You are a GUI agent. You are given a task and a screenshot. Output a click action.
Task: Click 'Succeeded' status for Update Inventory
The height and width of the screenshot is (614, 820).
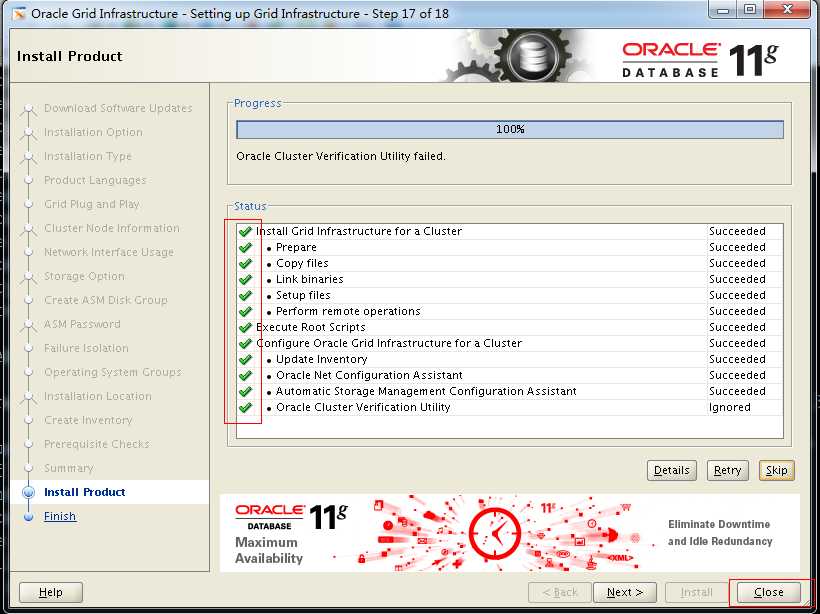click(737, 359)
